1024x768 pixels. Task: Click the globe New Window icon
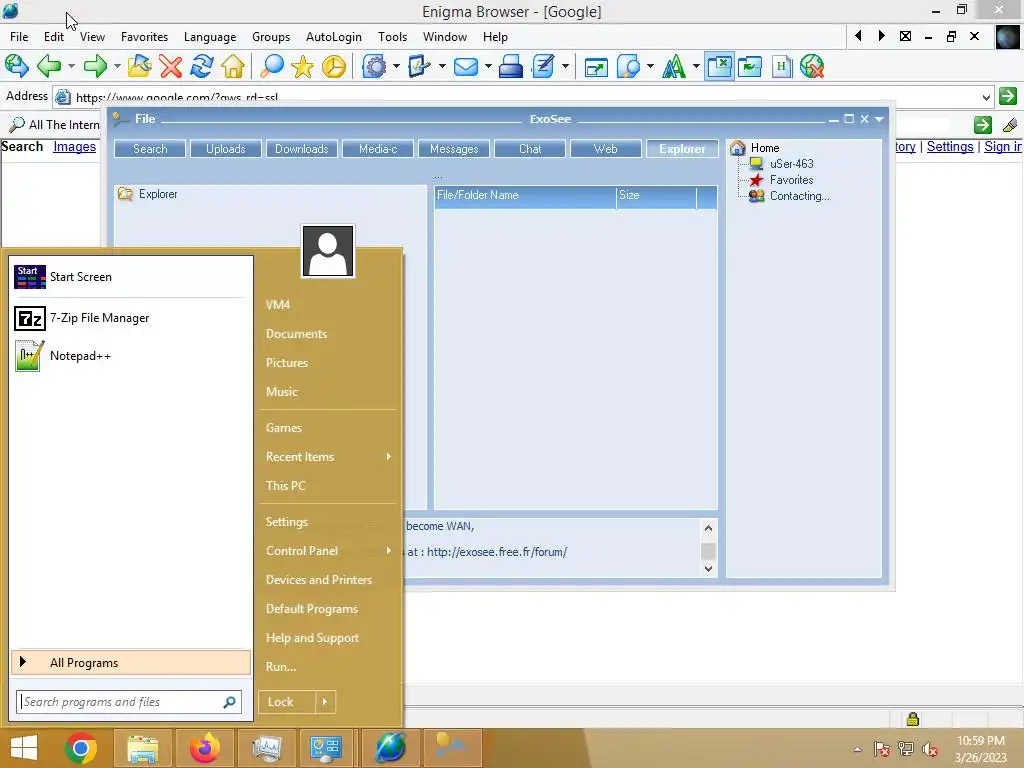coord(16,66)
